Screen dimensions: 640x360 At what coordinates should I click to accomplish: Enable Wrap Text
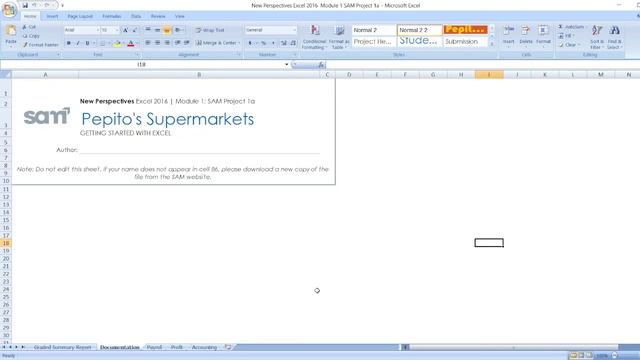coord(210,30)
